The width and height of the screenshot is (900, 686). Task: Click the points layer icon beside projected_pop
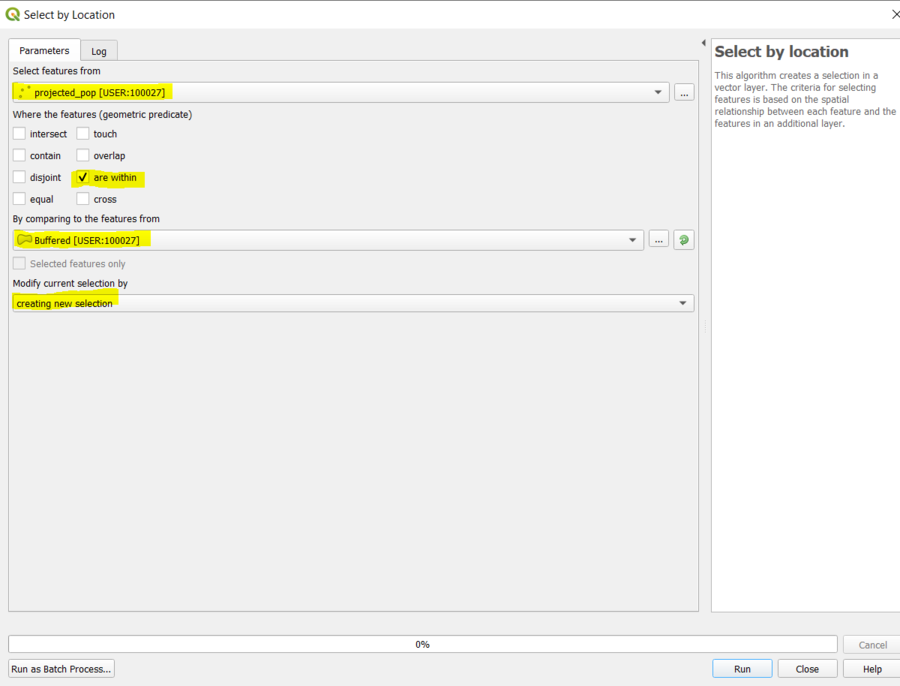(x=24, y=92)
